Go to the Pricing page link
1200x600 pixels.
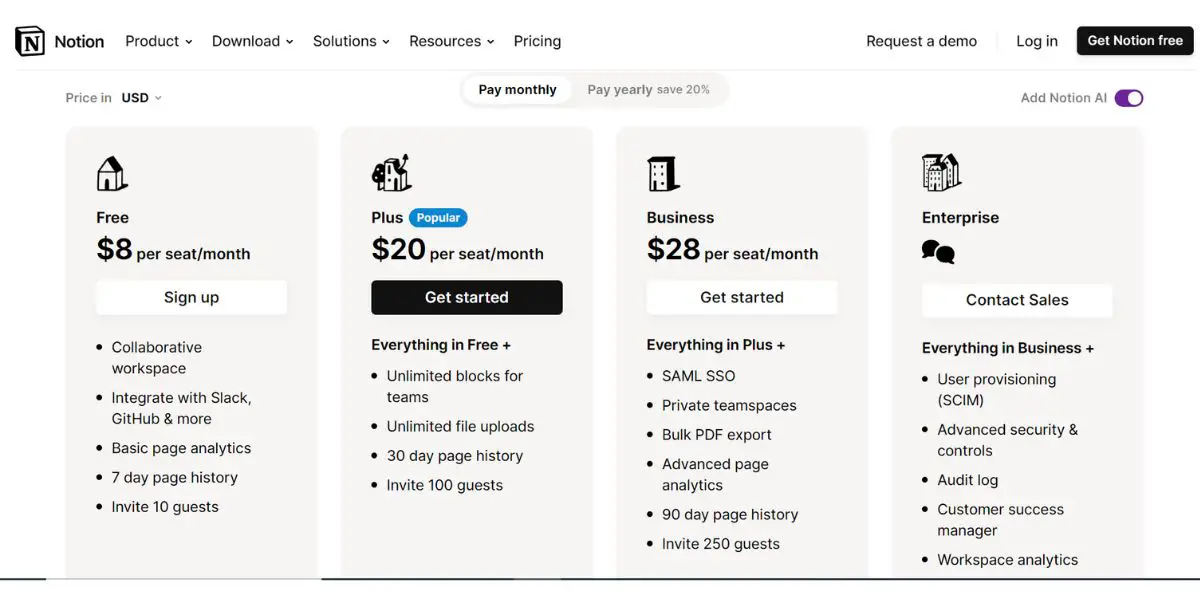(x=537, y=41)
